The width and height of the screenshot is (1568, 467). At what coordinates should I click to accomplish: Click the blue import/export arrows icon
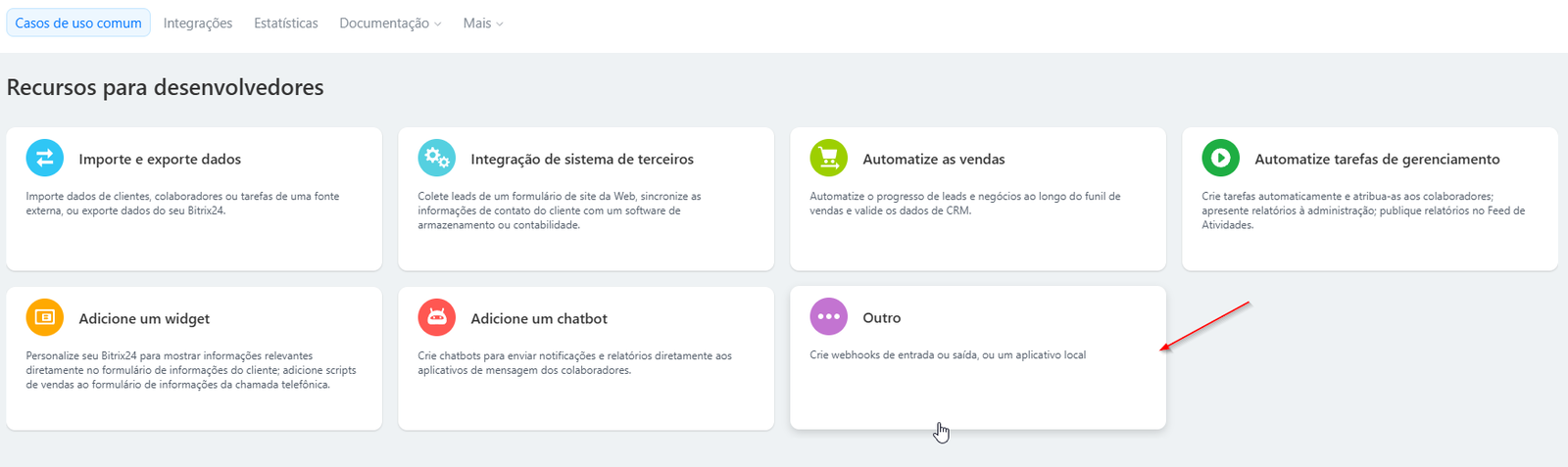pos(45,158)
